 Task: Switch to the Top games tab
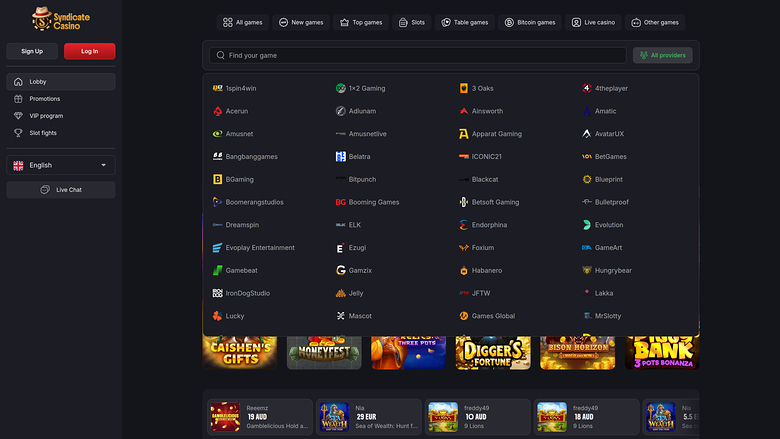click(361, 22)
